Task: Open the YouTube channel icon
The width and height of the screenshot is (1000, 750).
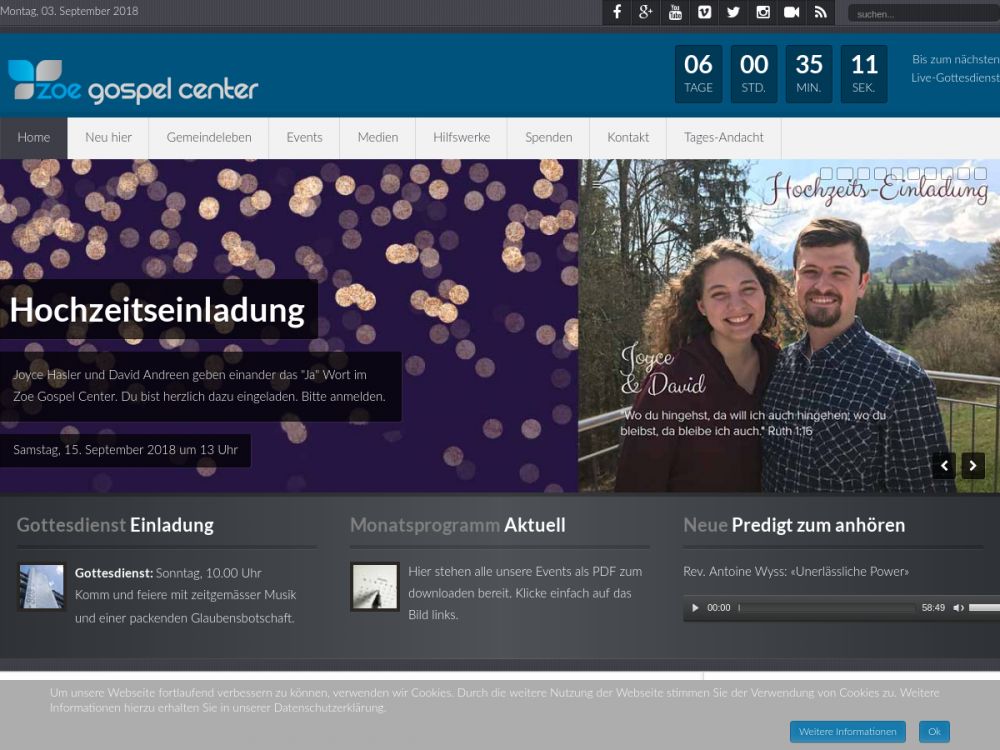Action: pos(675,12)
